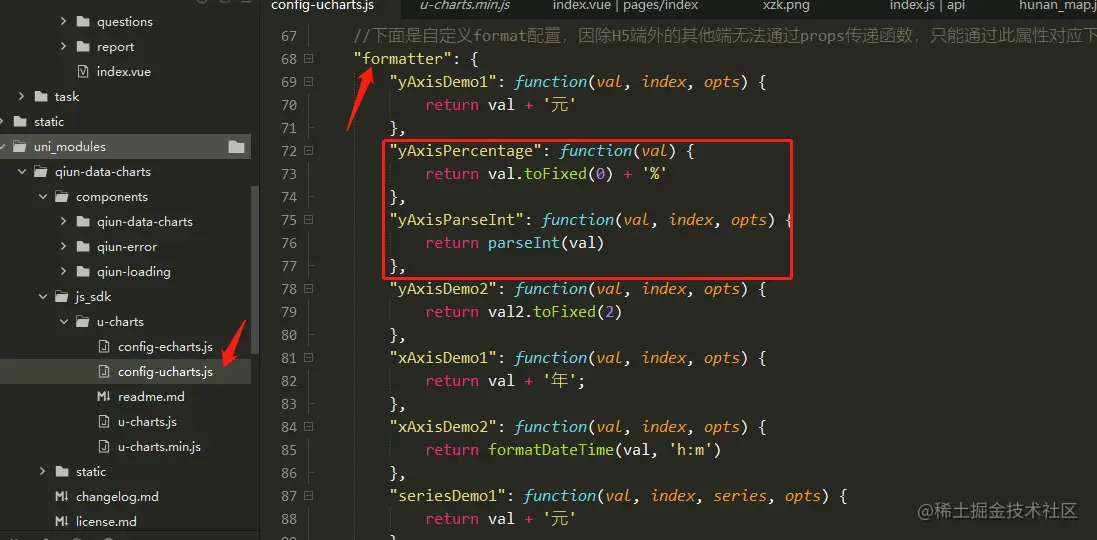1097x540 pixels.
Task: Click the static folder icon above uni_modules
Action: coord(20,122)
